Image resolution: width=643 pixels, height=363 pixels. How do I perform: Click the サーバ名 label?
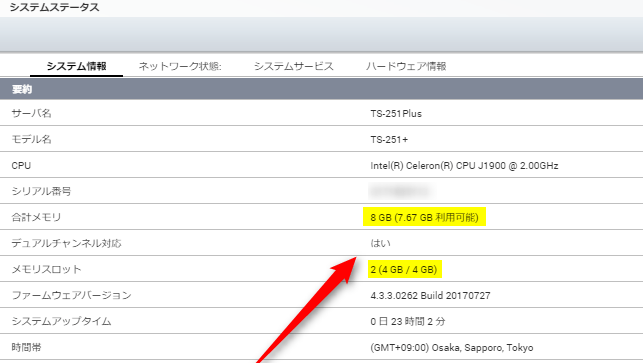click(32, 113)
